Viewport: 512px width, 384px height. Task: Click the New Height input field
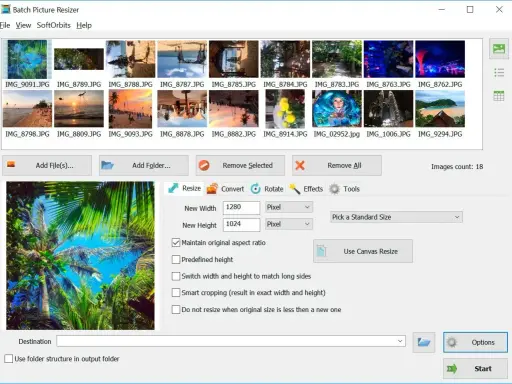click(241, 224)
